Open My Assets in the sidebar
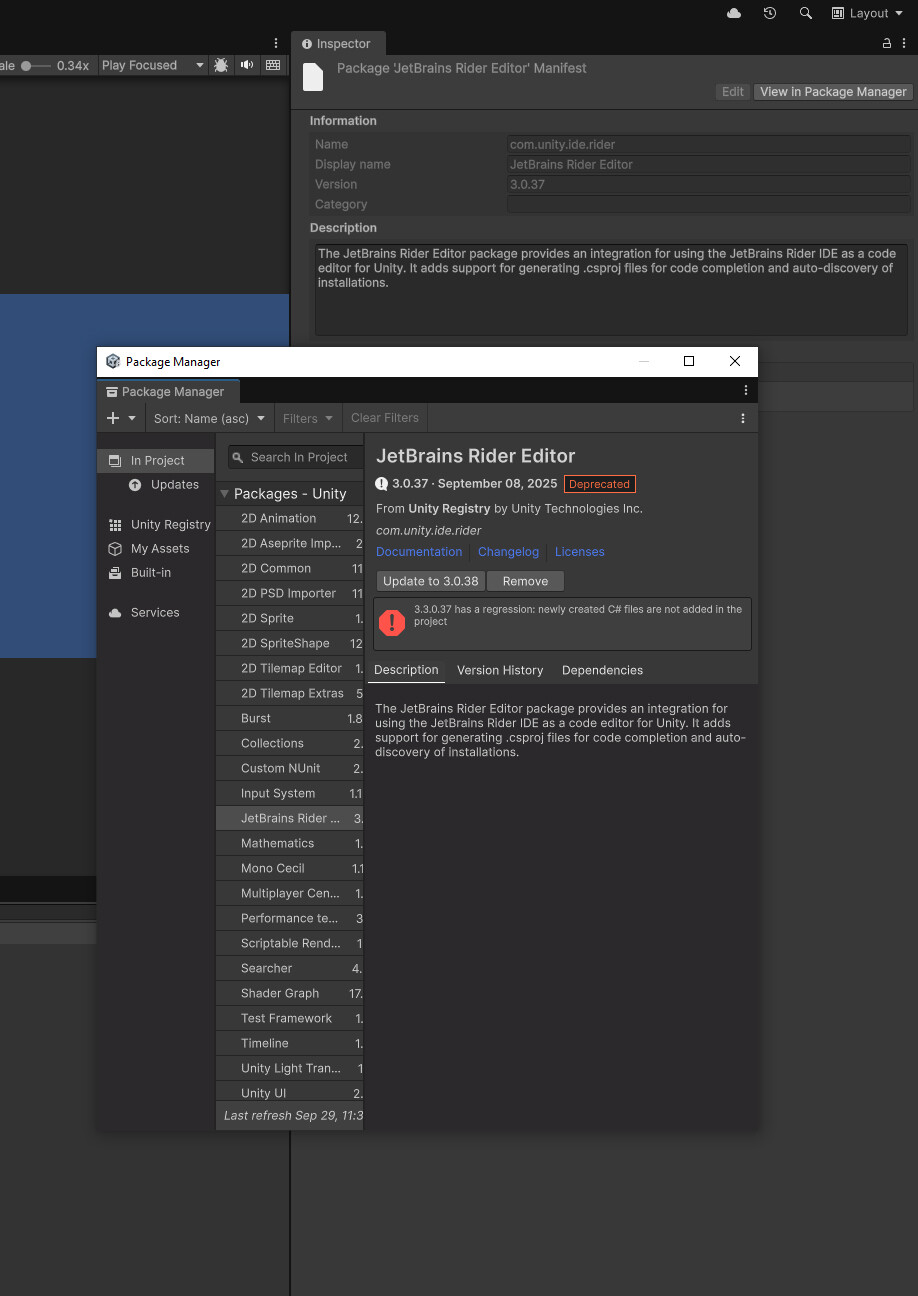The width and height of the screenshot is (918, 1296). point(160,548)
